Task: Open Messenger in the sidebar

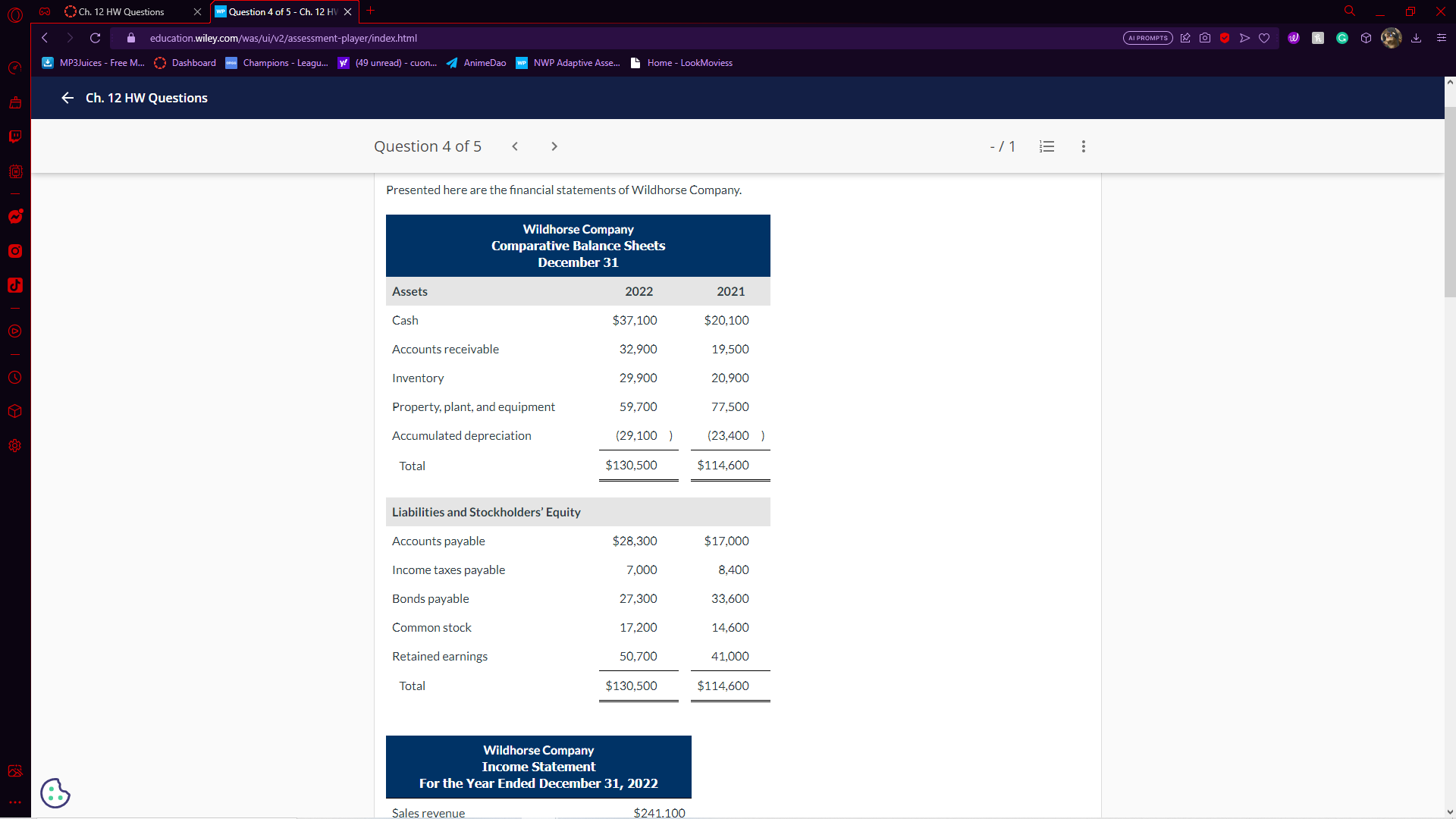Action: click(15, 216)
